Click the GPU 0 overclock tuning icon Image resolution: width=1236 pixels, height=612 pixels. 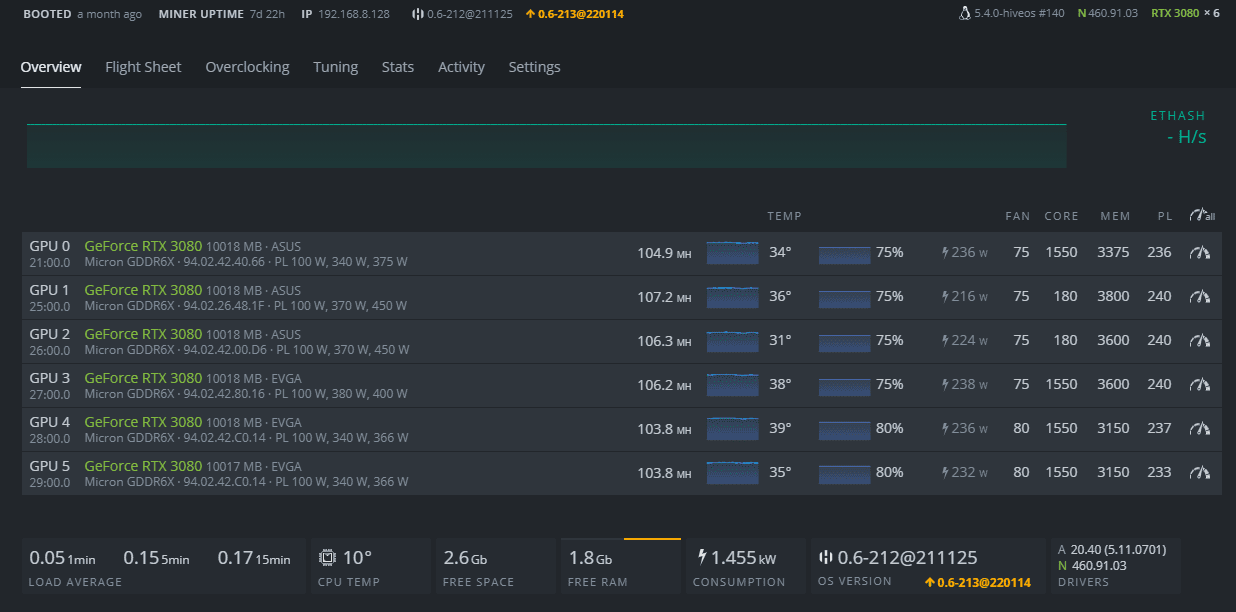pos(1200,253)
